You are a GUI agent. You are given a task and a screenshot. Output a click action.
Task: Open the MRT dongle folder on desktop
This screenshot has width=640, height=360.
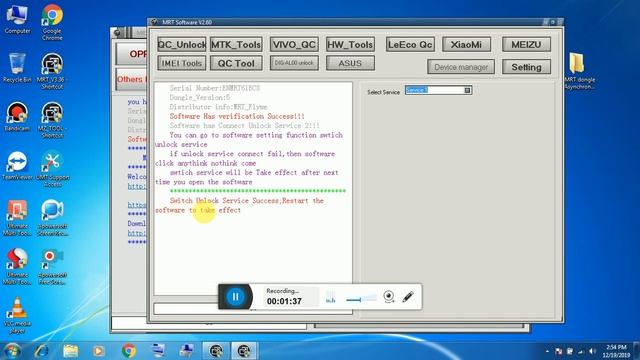pyautogui.click(x=580, y=71)
